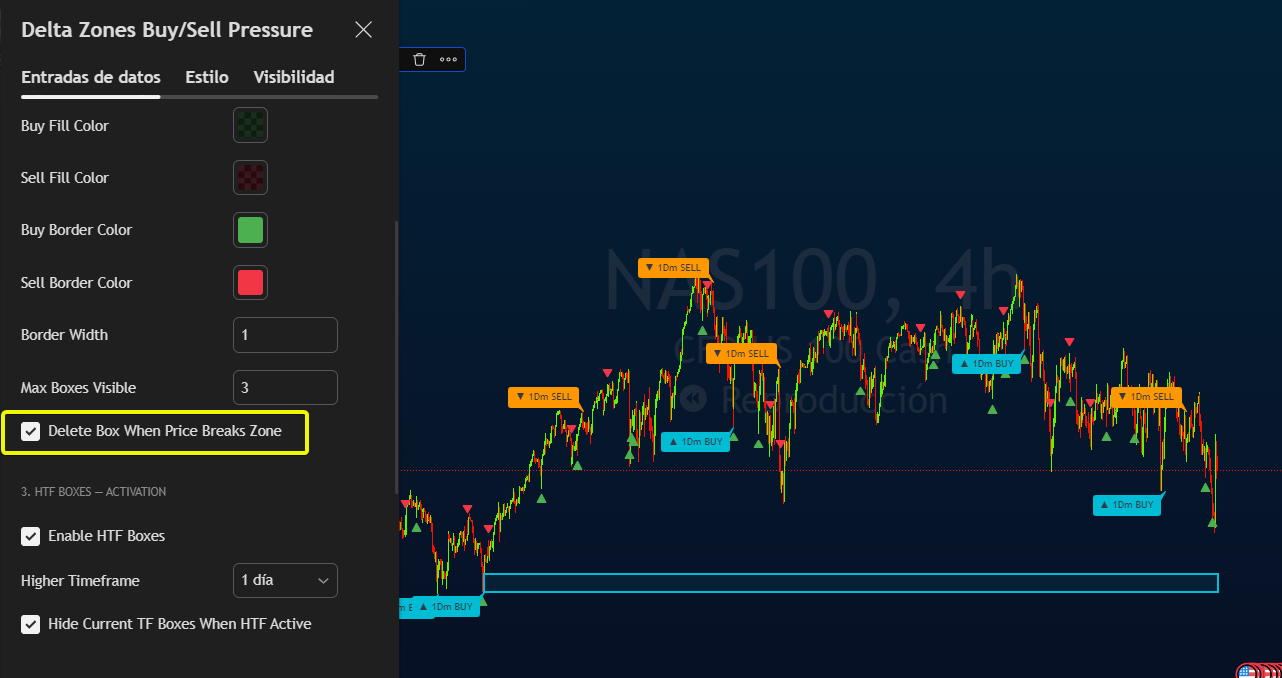
Task: Click the Max Boxes Visible label
Action: 79,388
